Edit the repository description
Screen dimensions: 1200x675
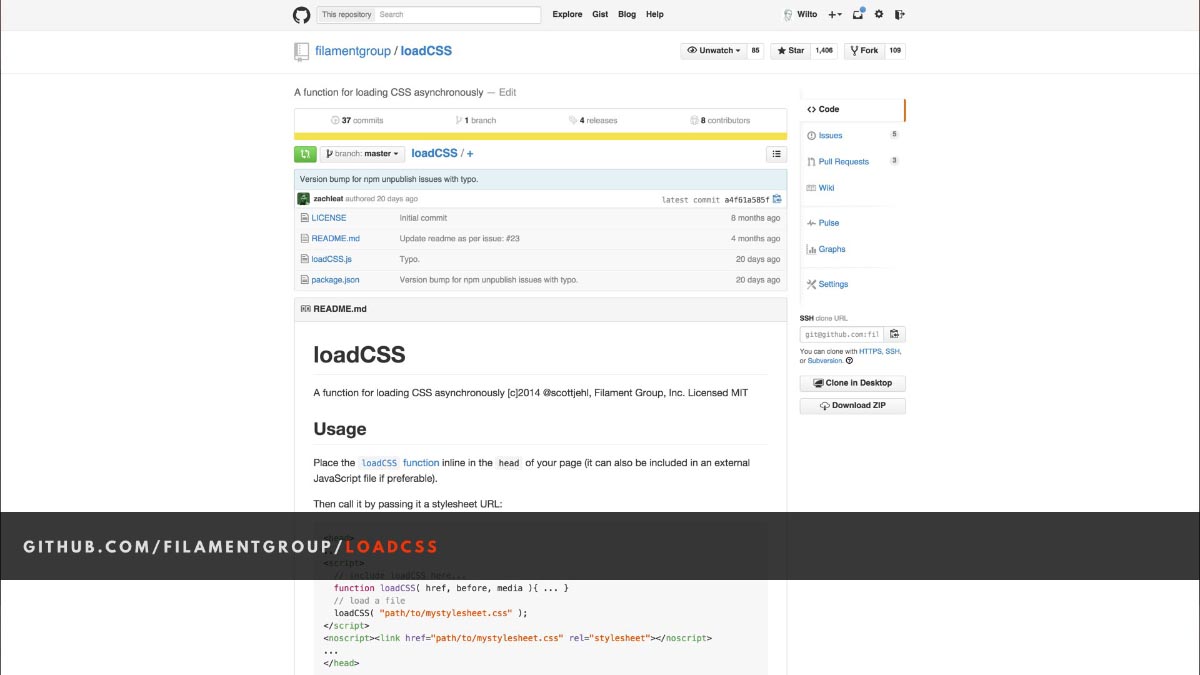tap(508, 92)
